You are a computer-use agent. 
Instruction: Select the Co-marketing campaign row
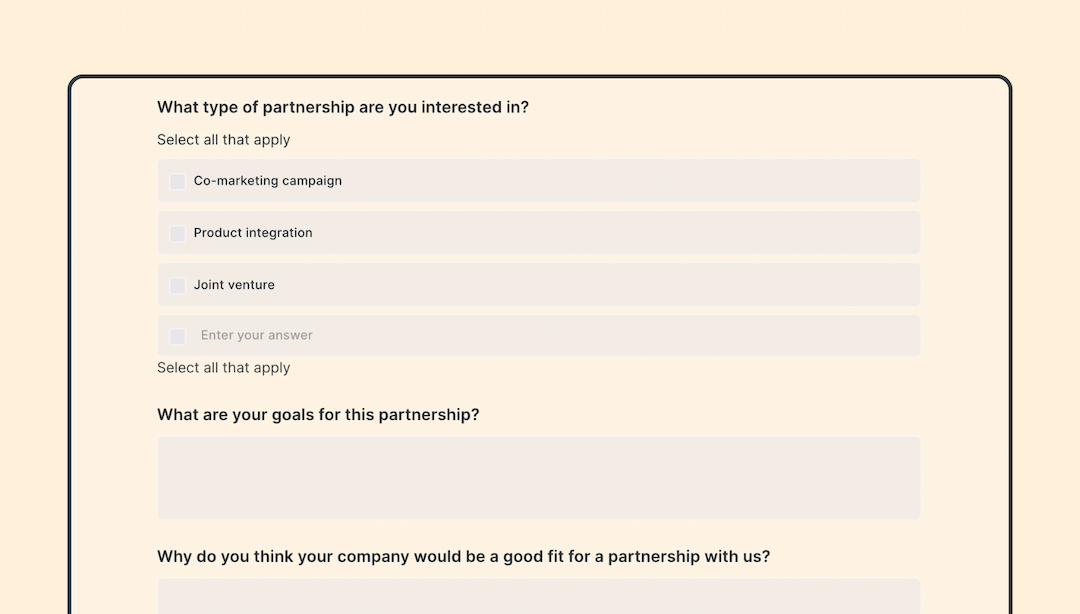[538, 181]
